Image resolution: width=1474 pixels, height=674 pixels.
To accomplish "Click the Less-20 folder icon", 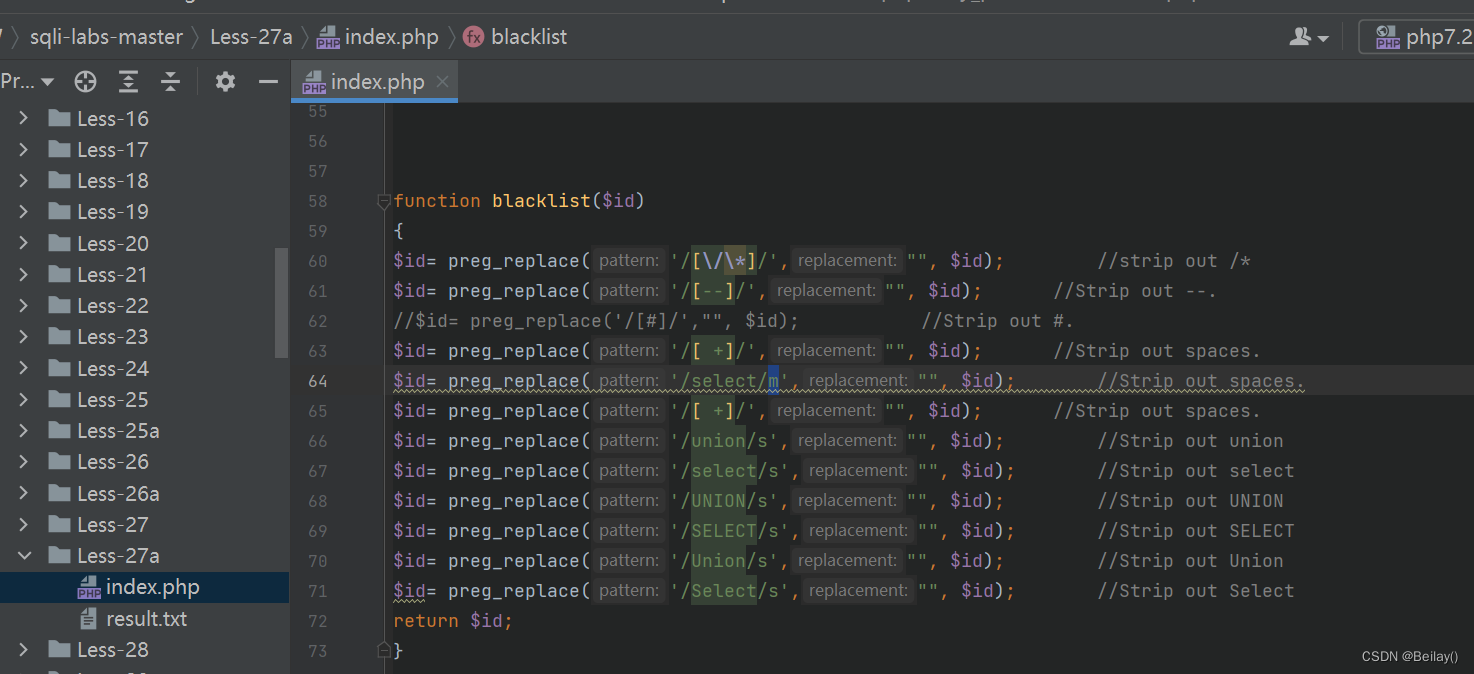I will coord(59,244).
